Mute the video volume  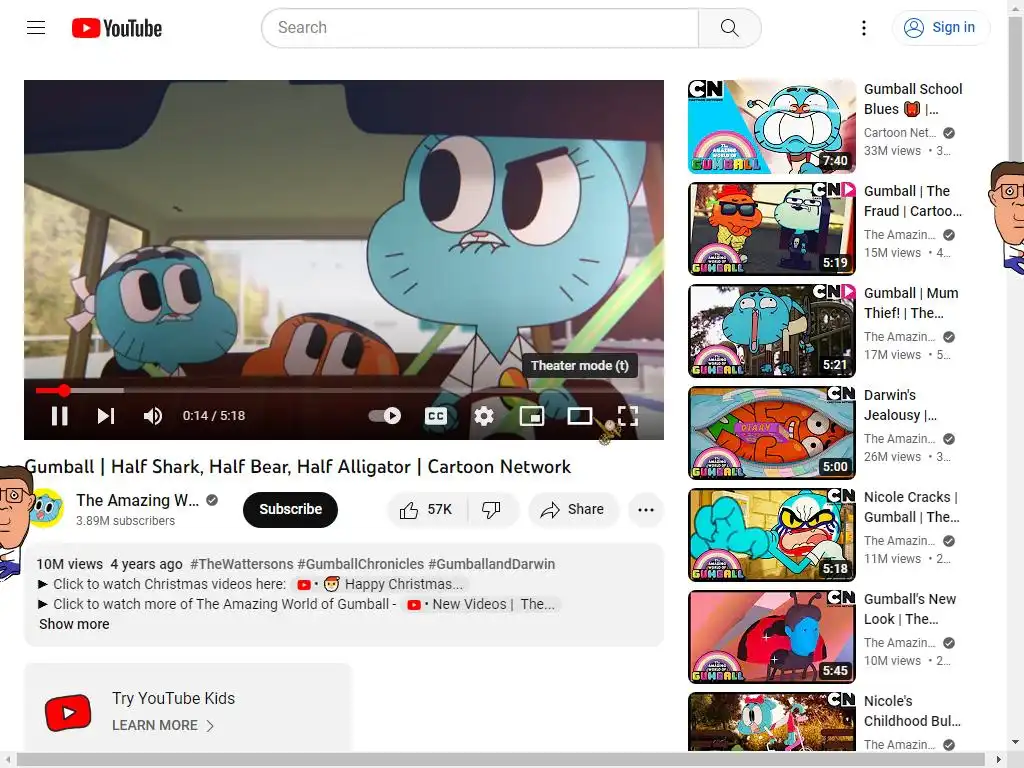tap(153, 416)
